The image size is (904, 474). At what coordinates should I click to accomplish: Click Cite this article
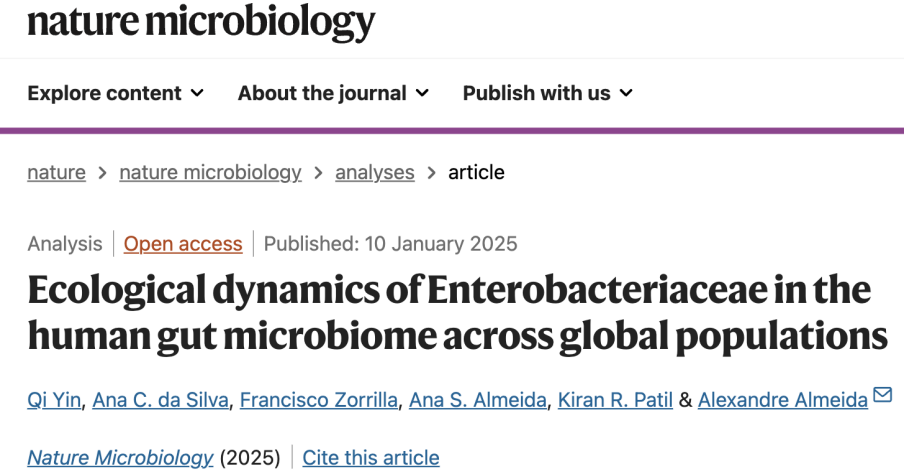(x=370, y=457)
